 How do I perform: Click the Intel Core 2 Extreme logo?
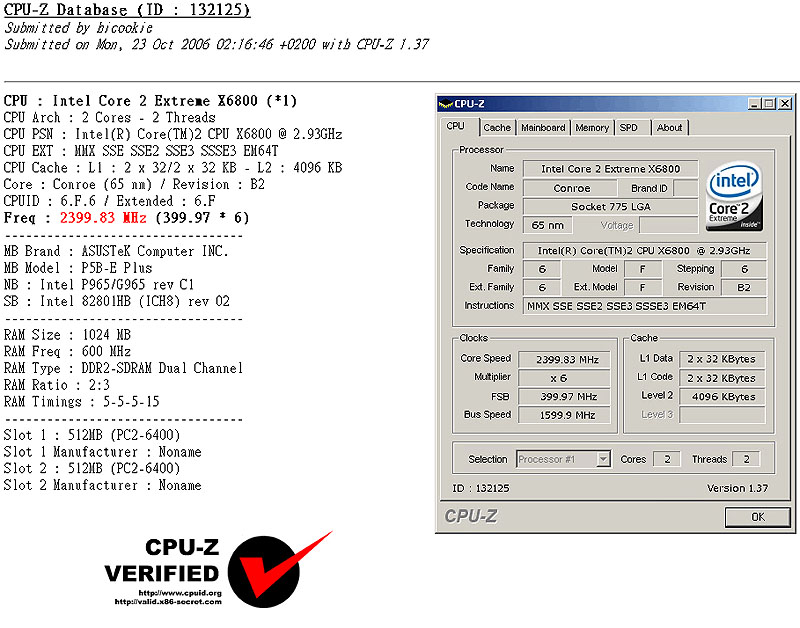734,197
